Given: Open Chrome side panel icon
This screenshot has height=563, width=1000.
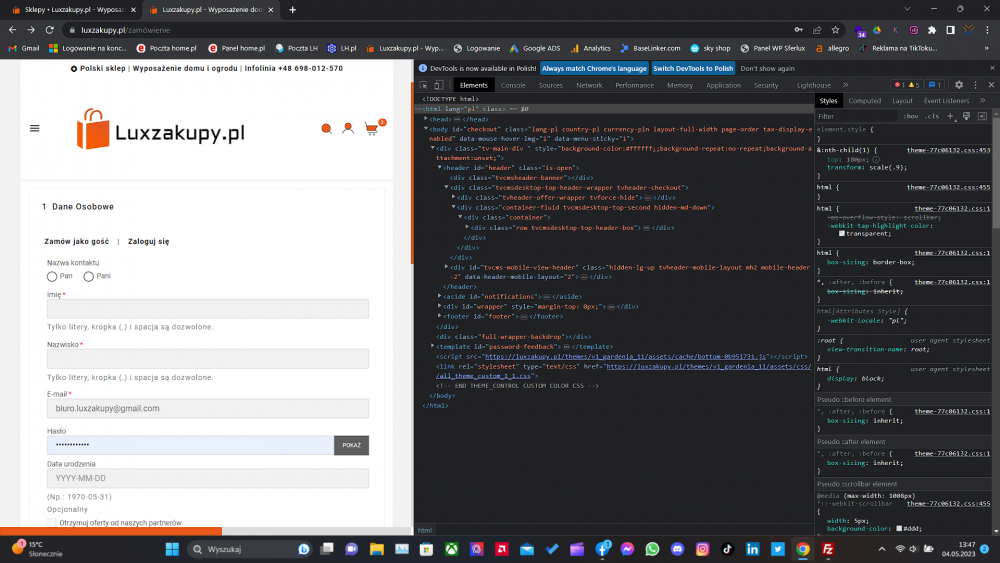Looking at the screenshot, I should tap(950, 30).
